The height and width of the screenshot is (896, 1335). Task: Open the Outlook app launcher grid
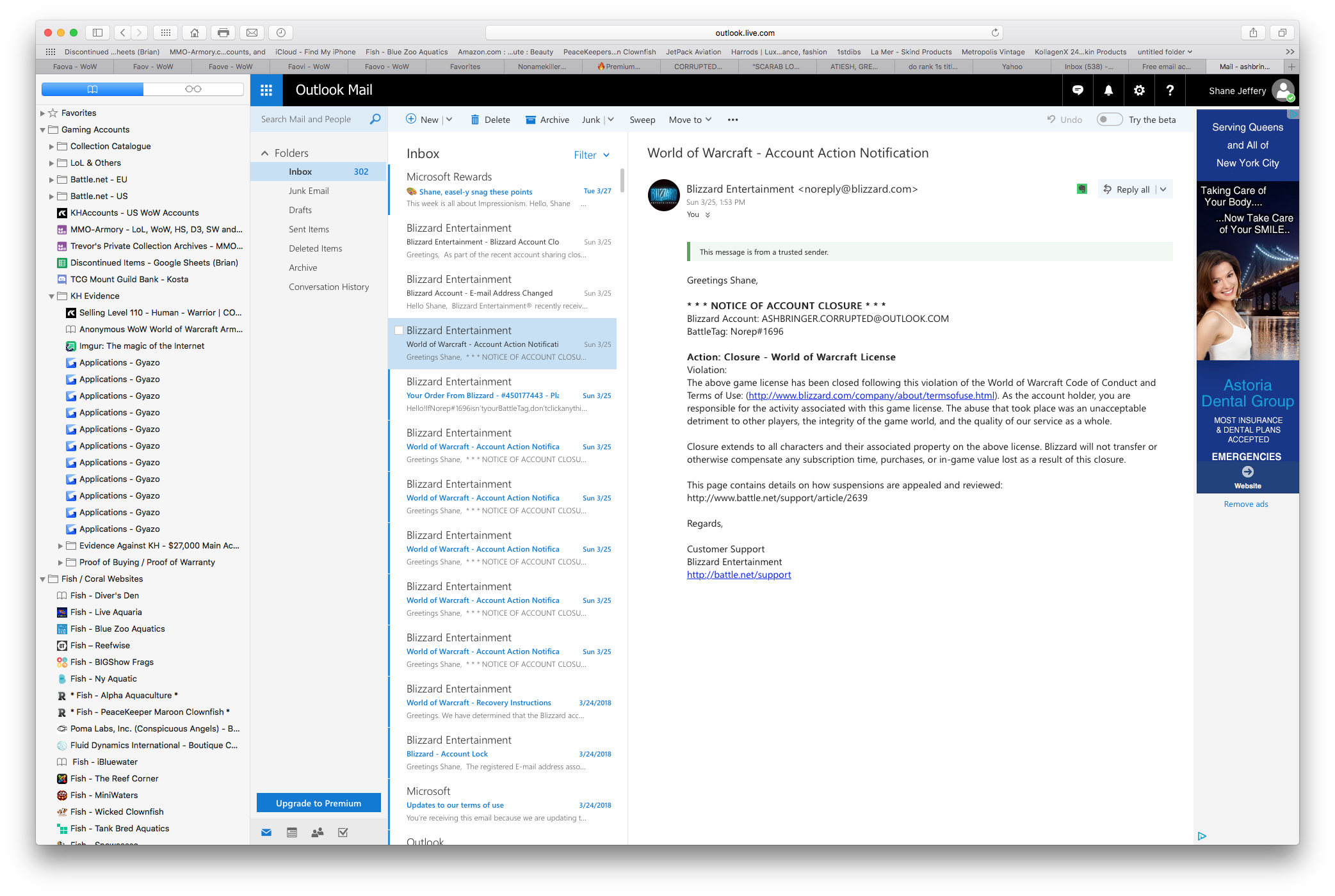(x=266, y=90)
